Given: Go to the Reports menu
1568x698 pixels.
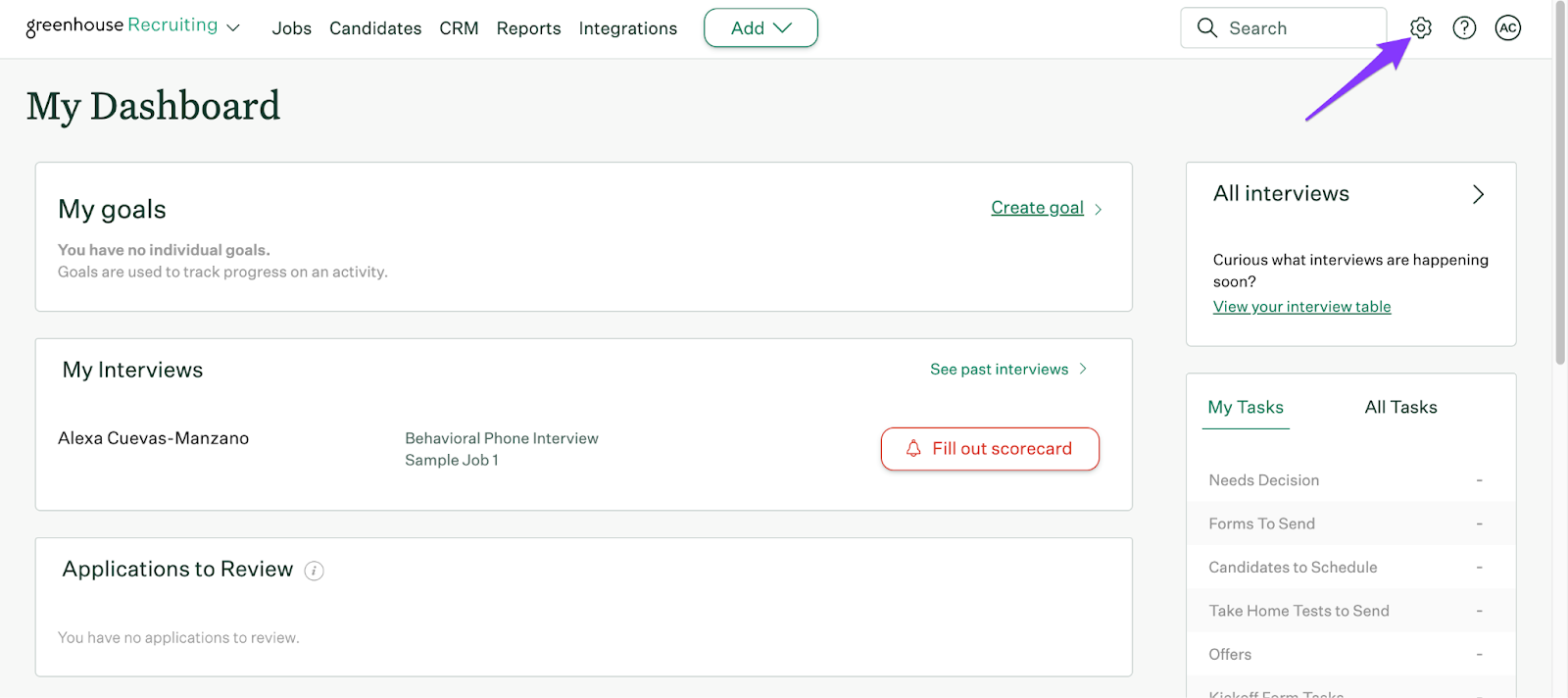Looking at the screenshot, I should coord(528,28).
